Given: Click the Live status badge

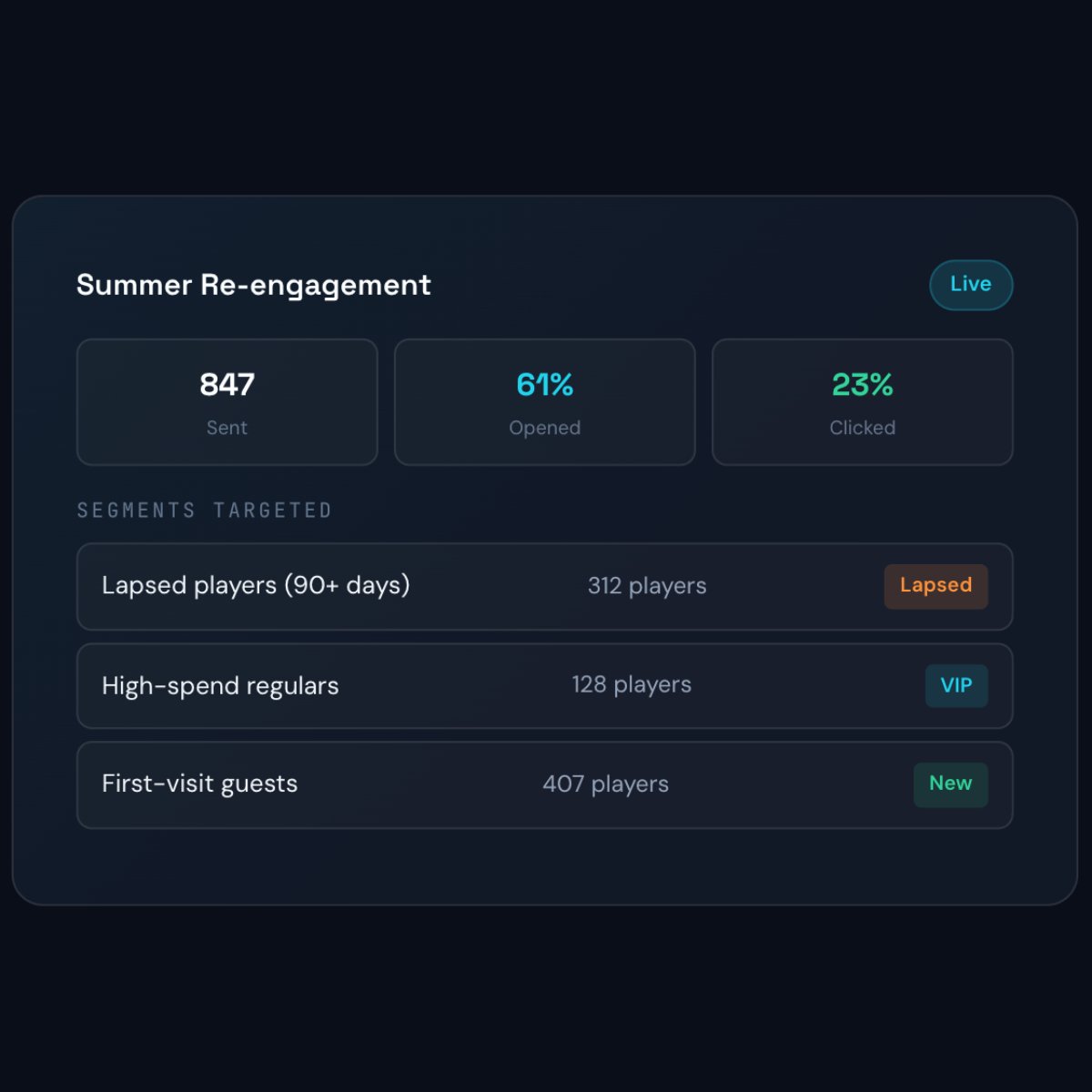Looking at the screenshot, I should click(x=971, y=285).
